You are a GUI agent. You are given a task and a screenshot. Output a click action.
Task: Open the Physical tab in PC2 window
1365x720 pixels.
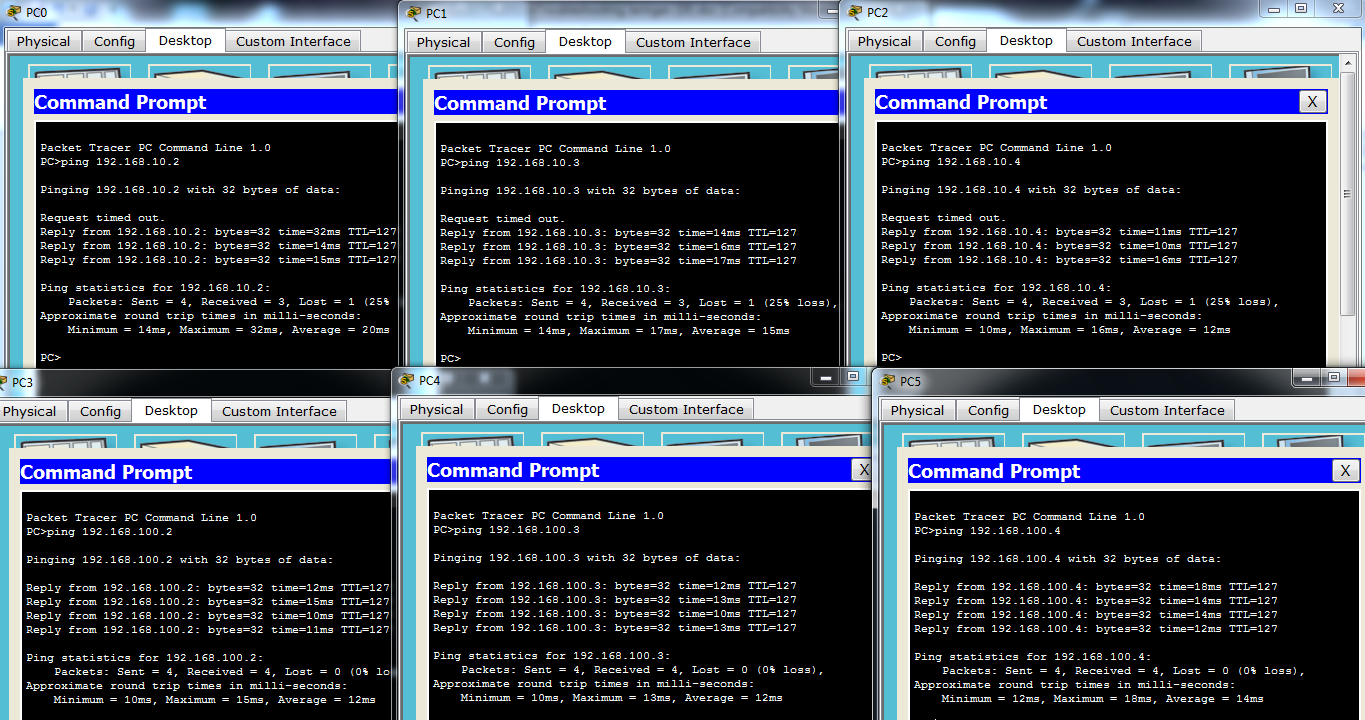pos(884,42)
